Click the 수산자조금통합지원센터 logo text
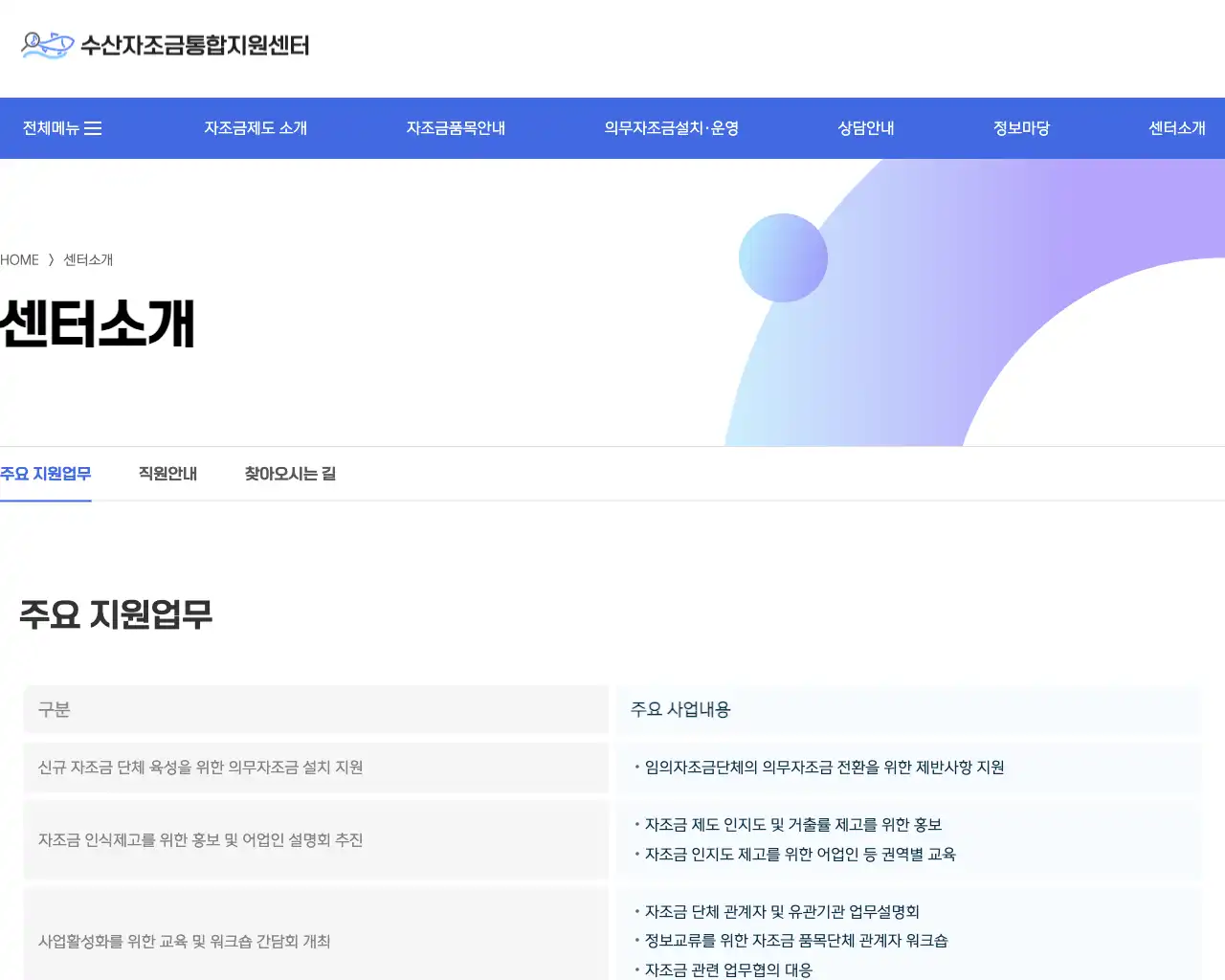1225x980 pixels. pyautogui.click(x=196, y=46)
